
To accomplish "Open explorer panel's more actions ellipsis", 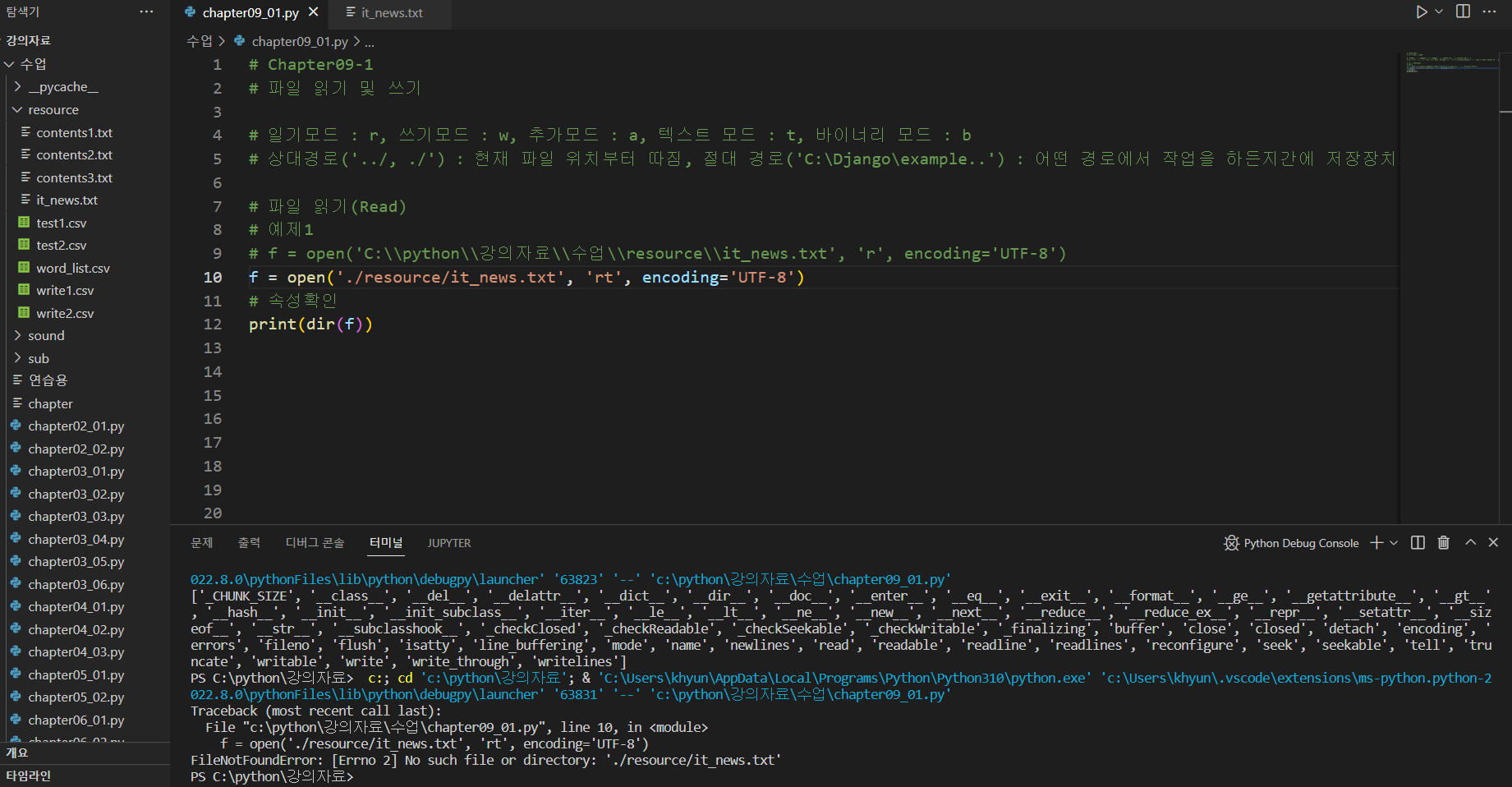I will 146,12.
